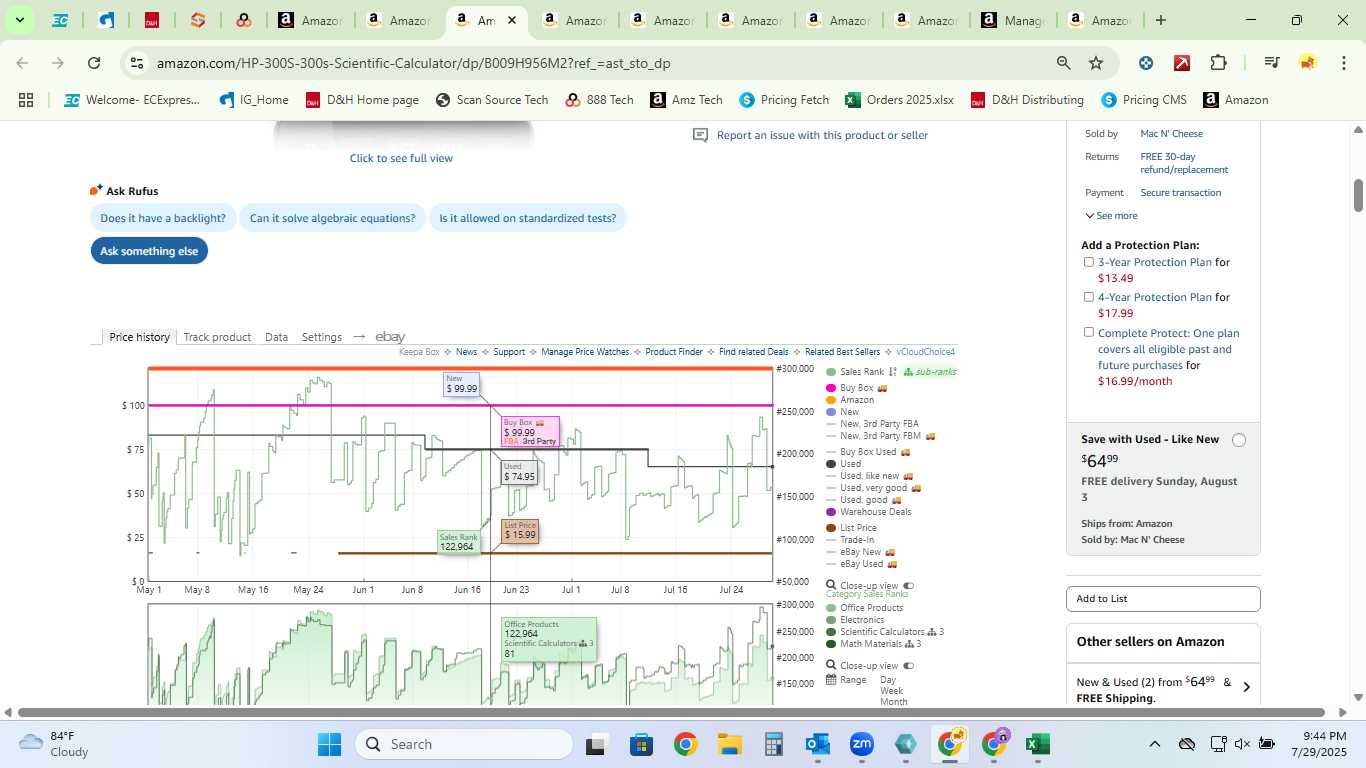Click the Report an issue speech icon
Screen dimensions: 1366x768
click(701, 135)
